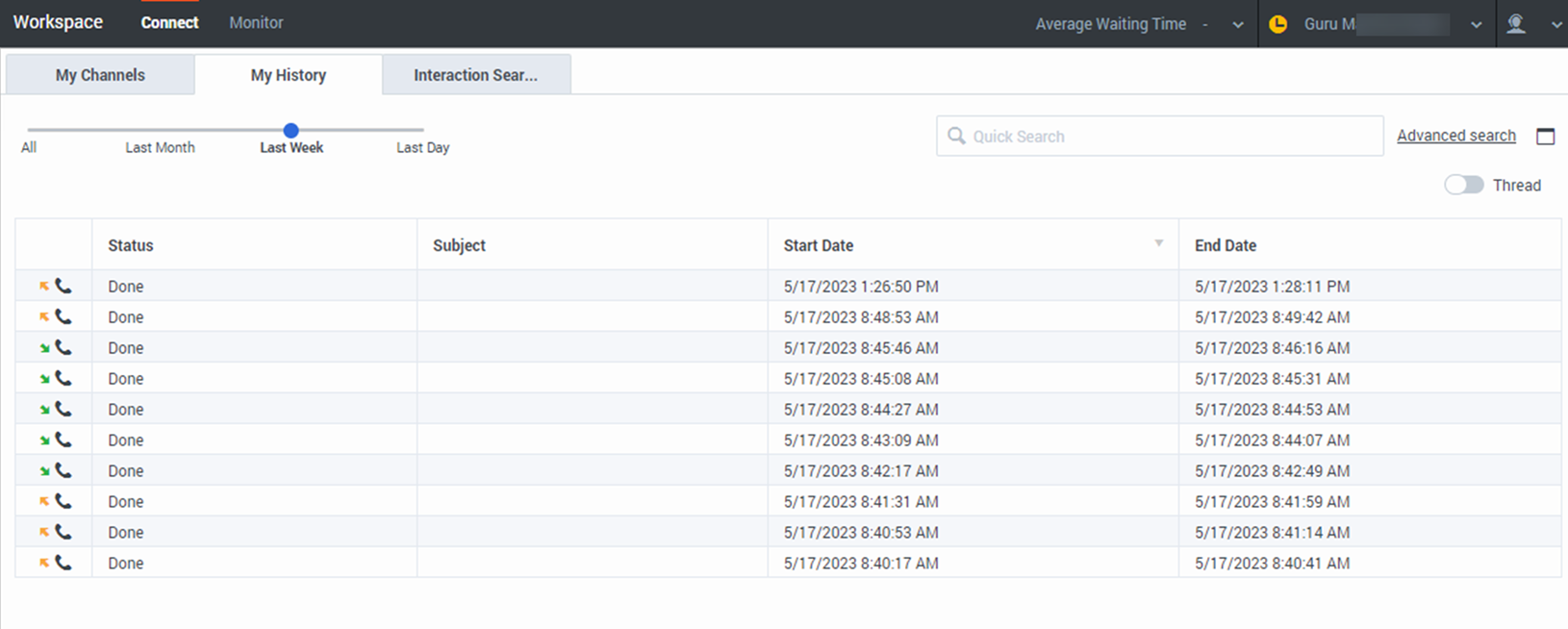Expand the Average Waiting Time dropdown arrow

click(x=1238, y=25)
